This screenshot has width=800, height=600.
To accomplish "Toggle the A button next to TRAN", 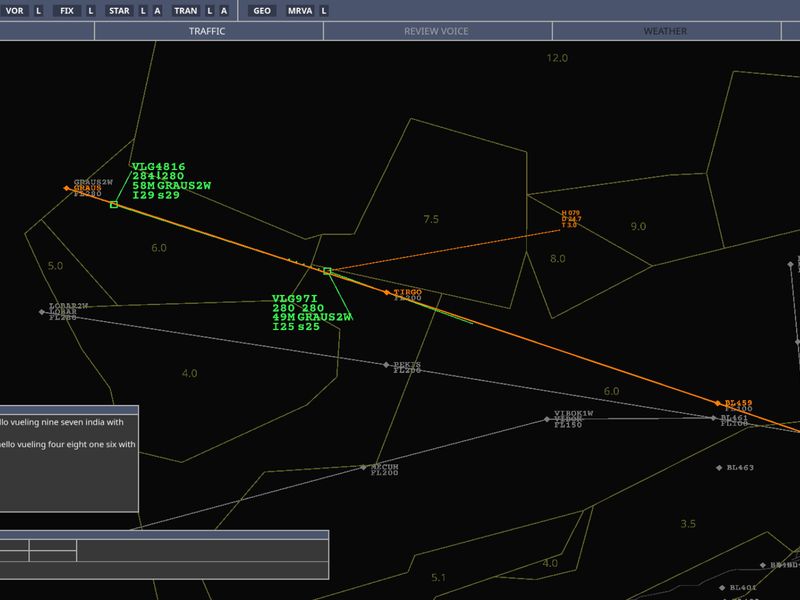I will coord(224,11).
